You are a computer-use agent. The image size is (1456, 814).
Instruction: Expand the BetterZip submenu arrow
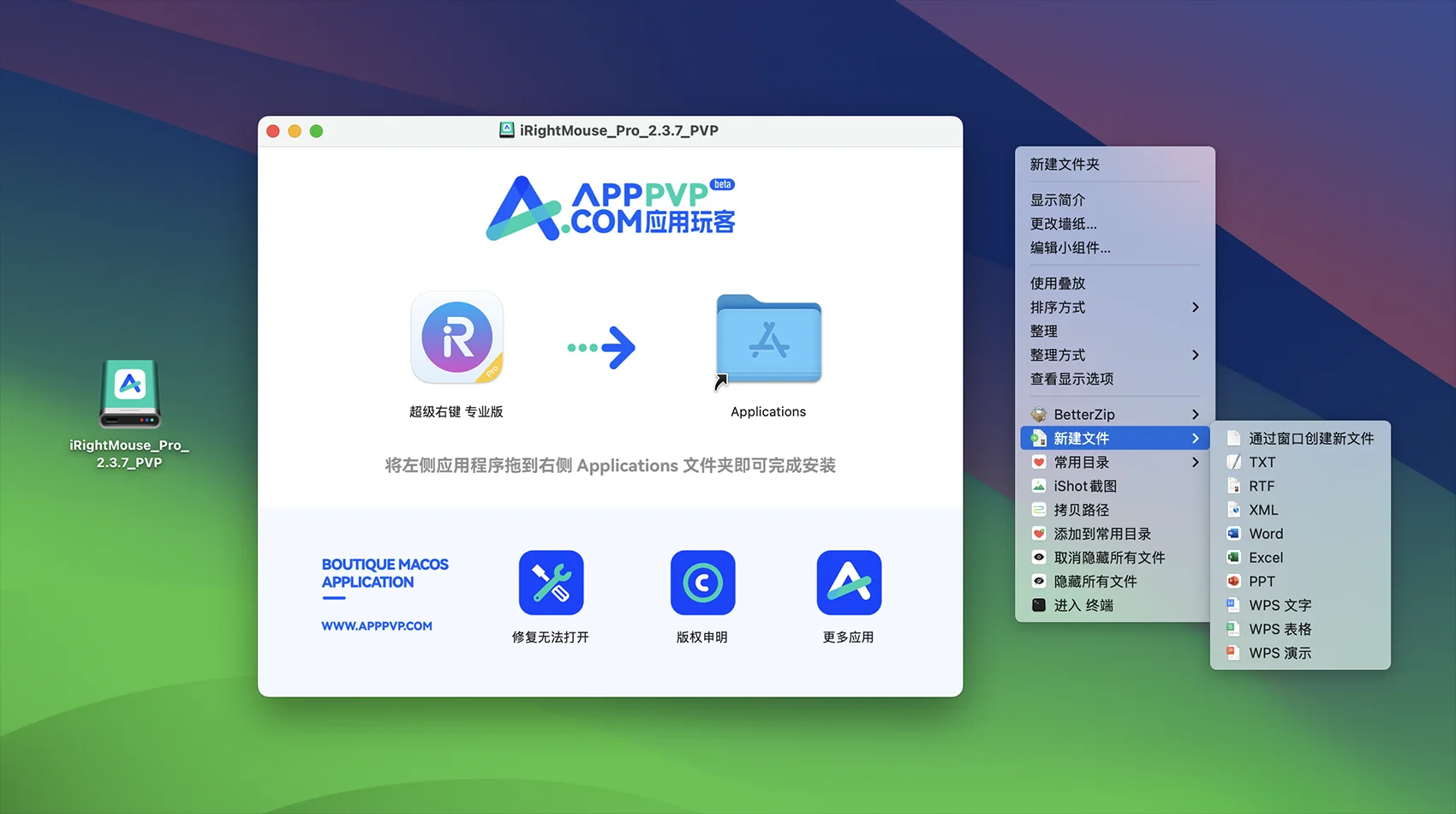click(x=1196, y=415)
